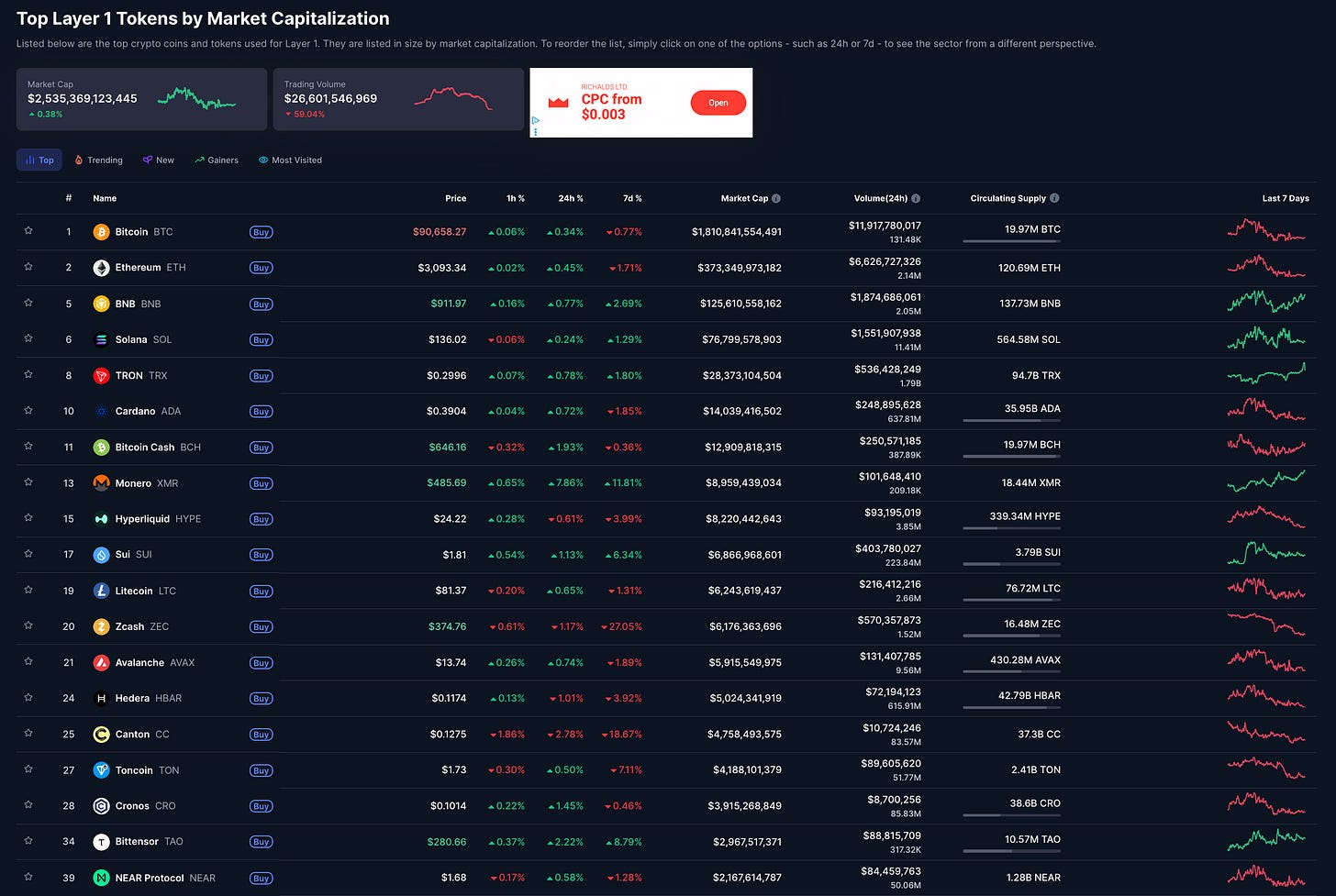Click Cronos circulating supply progress bar
Image resolution: width=1336 pixels, height=896 pixels.
pos(1011,815)
